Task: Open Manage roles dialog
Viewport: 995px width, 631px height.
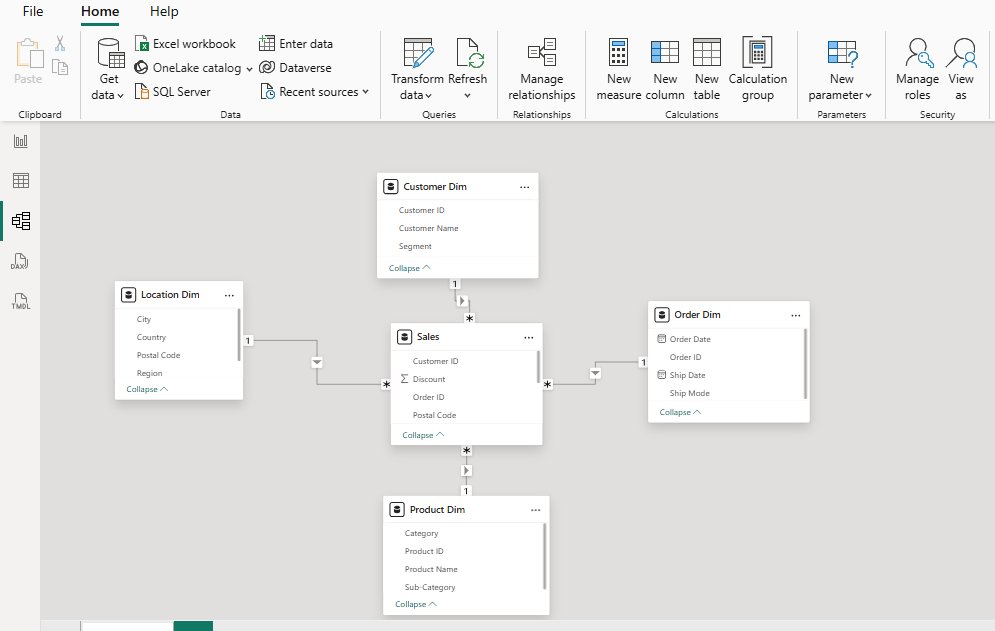Action: tap(918, 69)
